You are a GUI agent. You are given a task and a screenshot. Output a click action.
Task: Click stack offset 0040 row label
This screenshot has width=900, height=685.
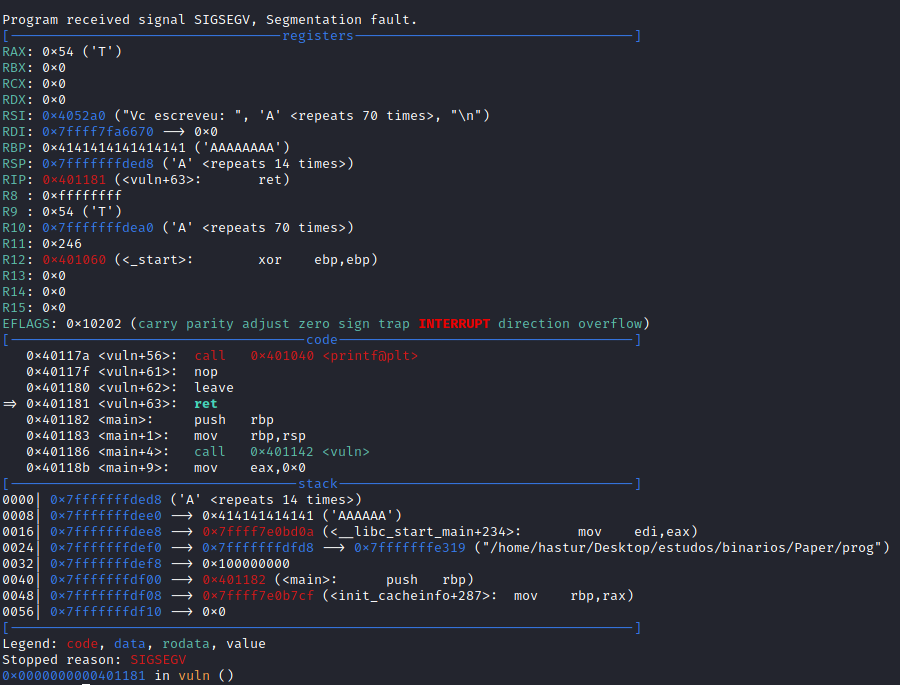tap(18, 580)
